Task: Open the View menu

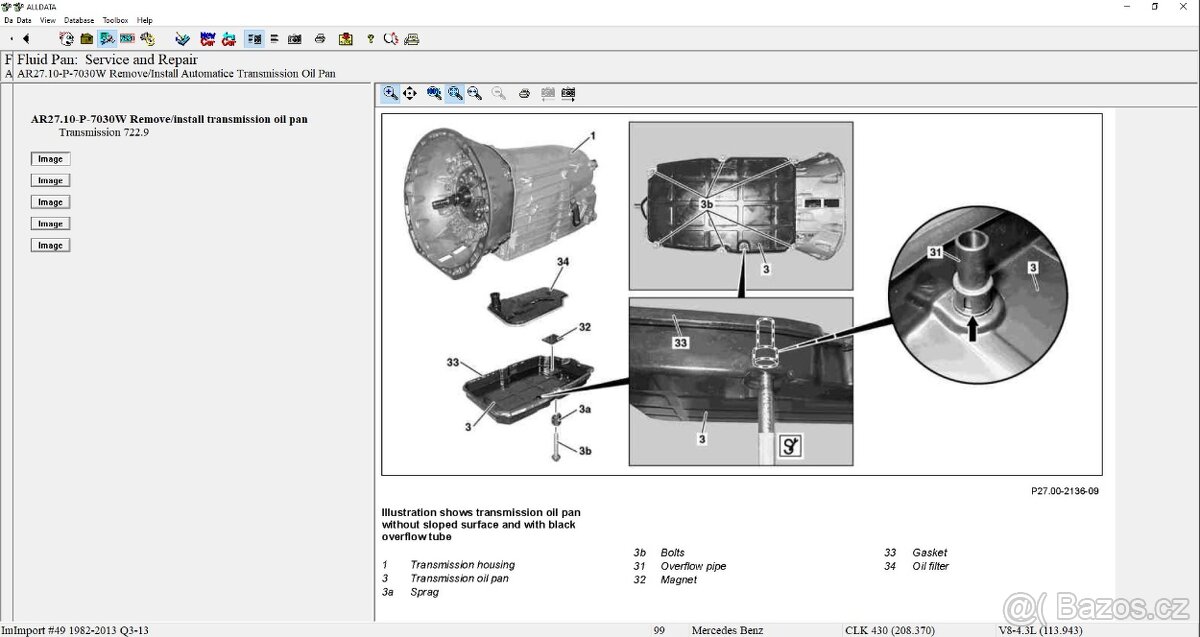Action: (48, 20)
